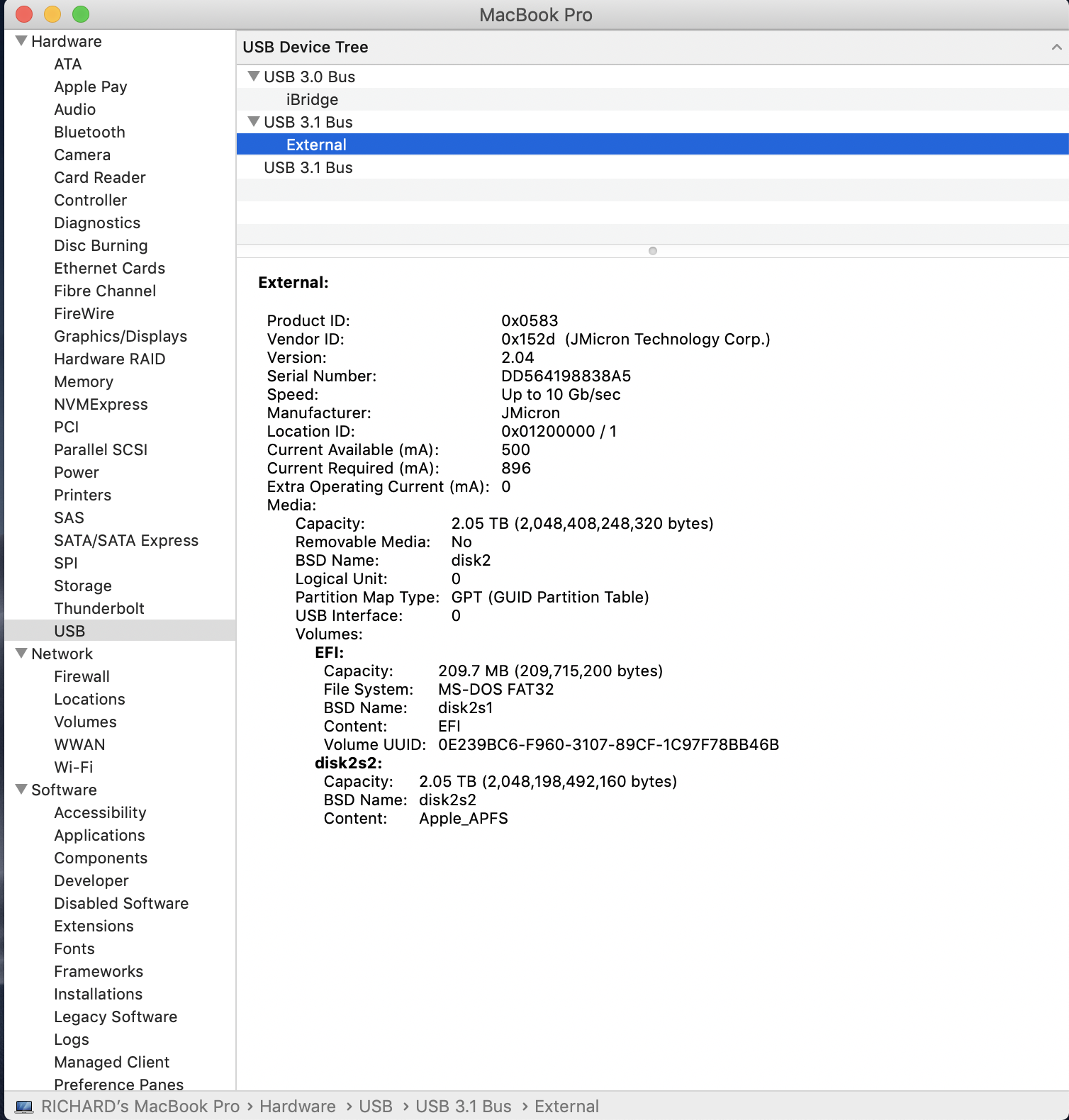
Task: Select Accessibility under Software
Action: (101, 812)
